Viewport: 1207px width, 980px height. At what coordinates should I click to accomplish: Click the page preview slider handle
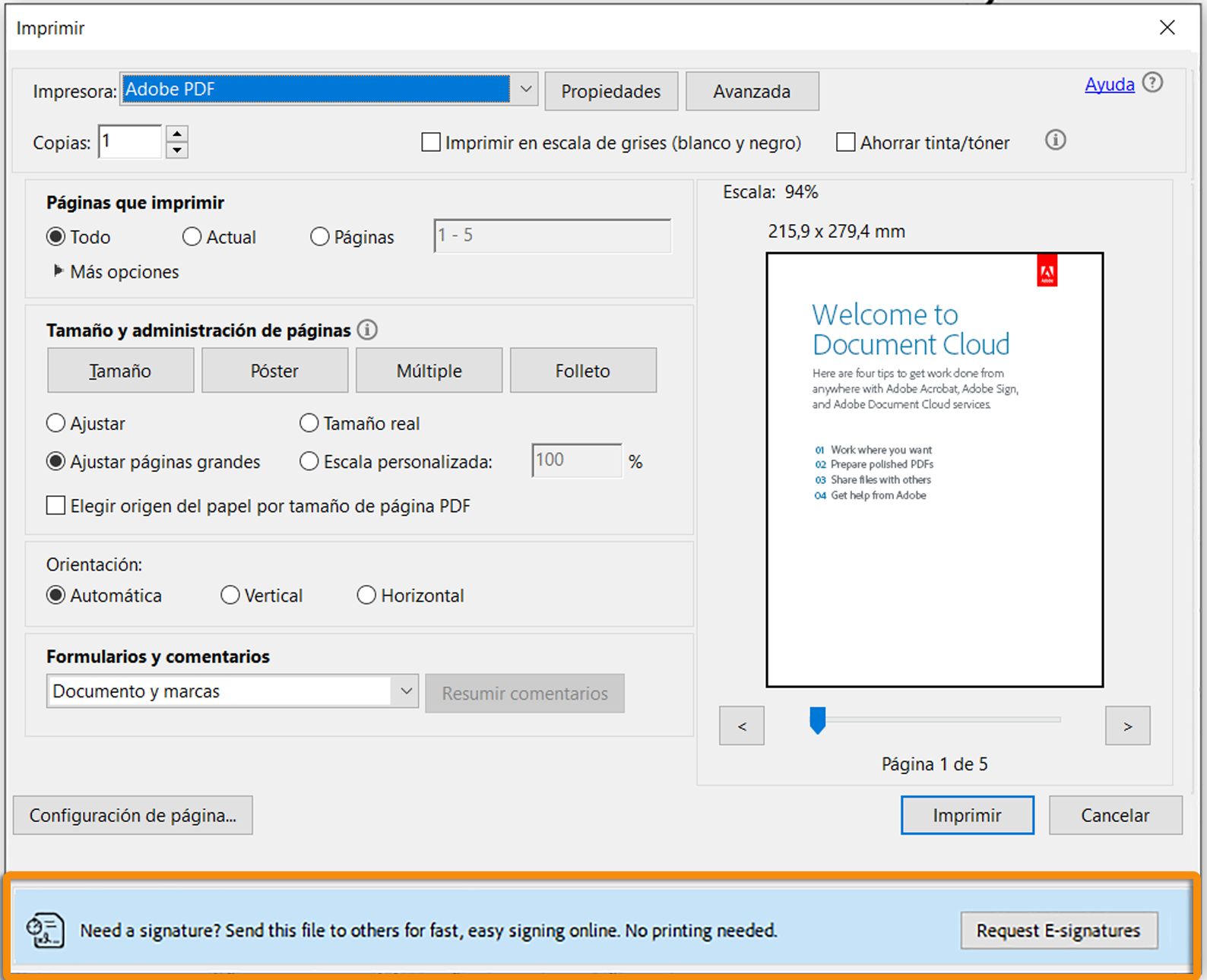click(x=818, y=720)
